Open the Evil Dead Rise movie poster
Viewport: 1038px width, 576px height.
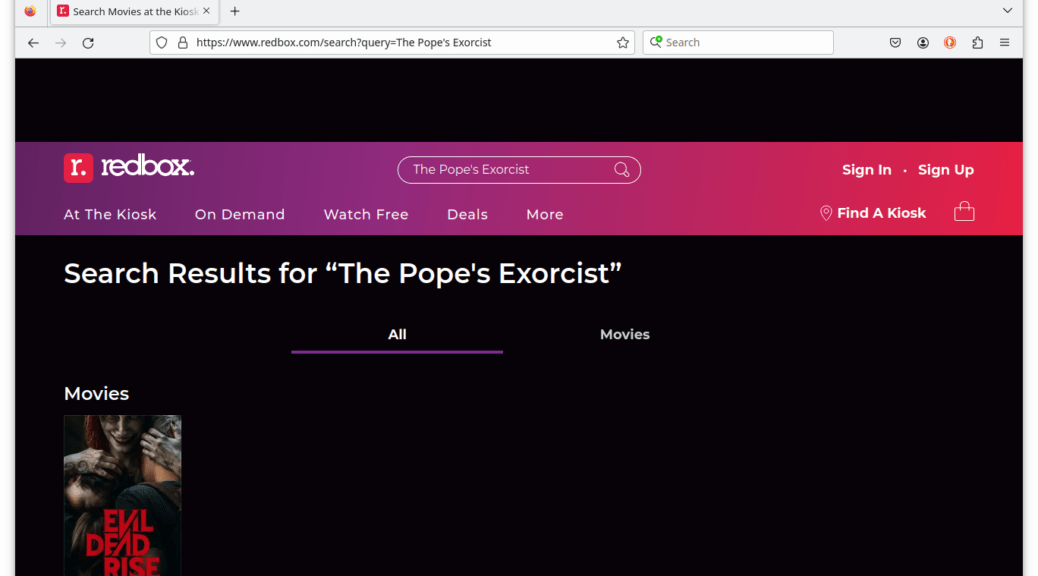(x=122, y=495)
